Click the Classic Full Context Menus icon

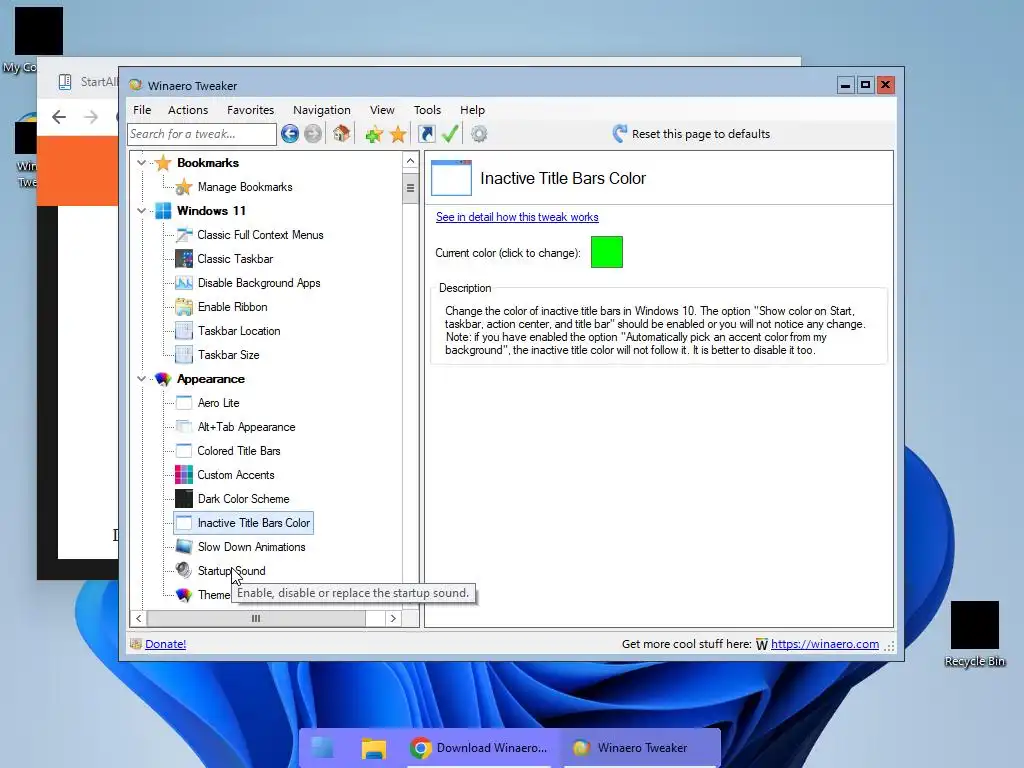184,234
